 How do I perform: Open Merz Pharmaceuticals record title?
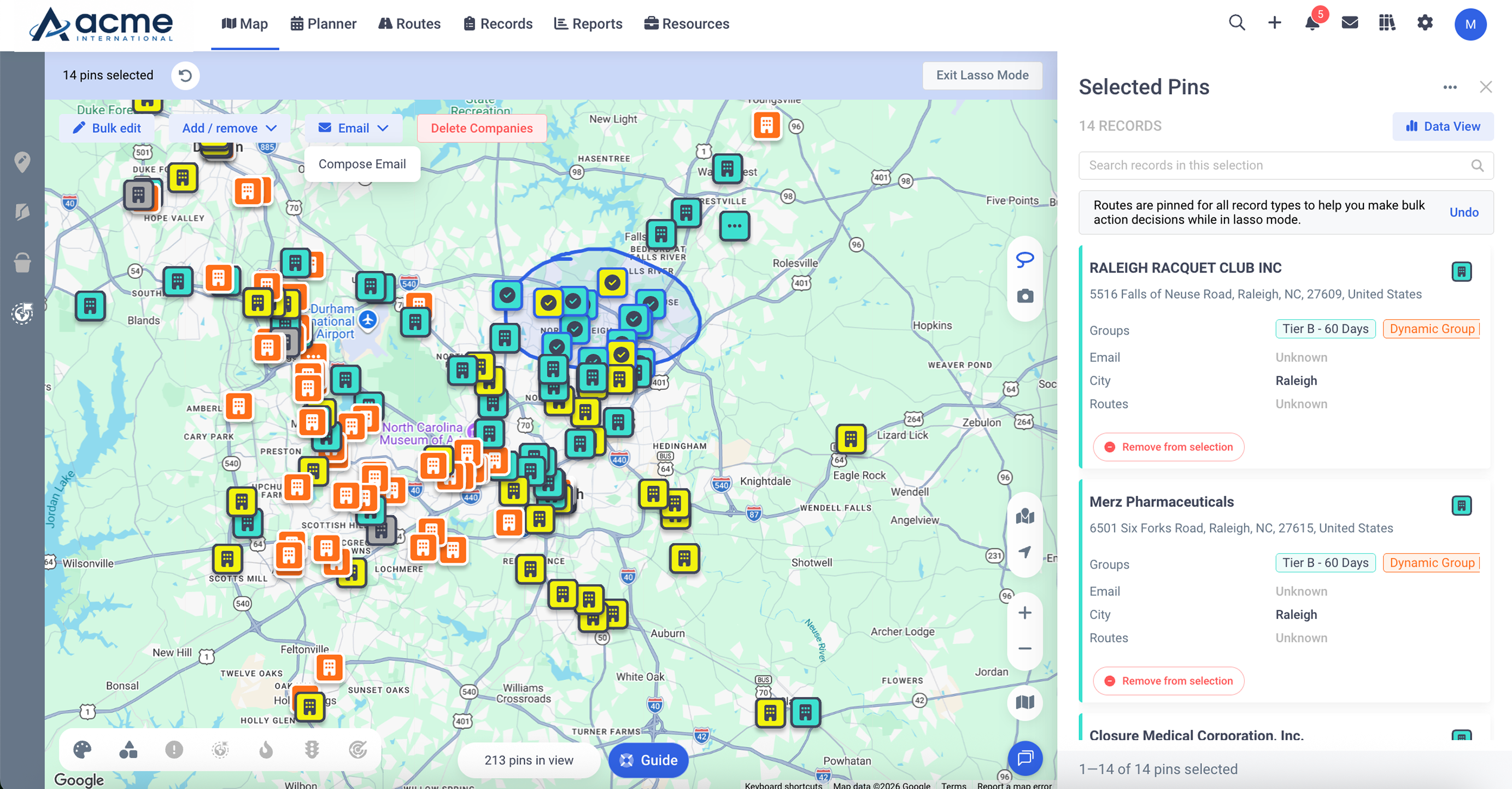coord(1162,502)
